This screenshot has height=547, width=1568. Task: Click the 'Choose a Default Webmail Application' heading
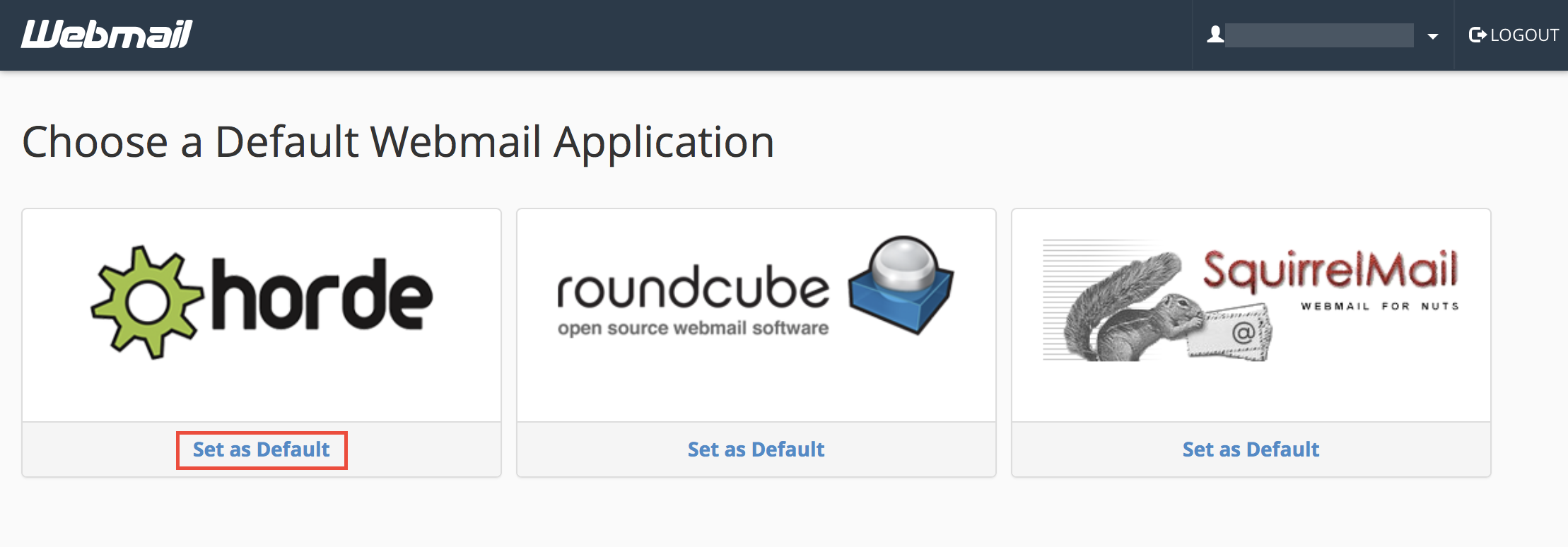point(398,142)
